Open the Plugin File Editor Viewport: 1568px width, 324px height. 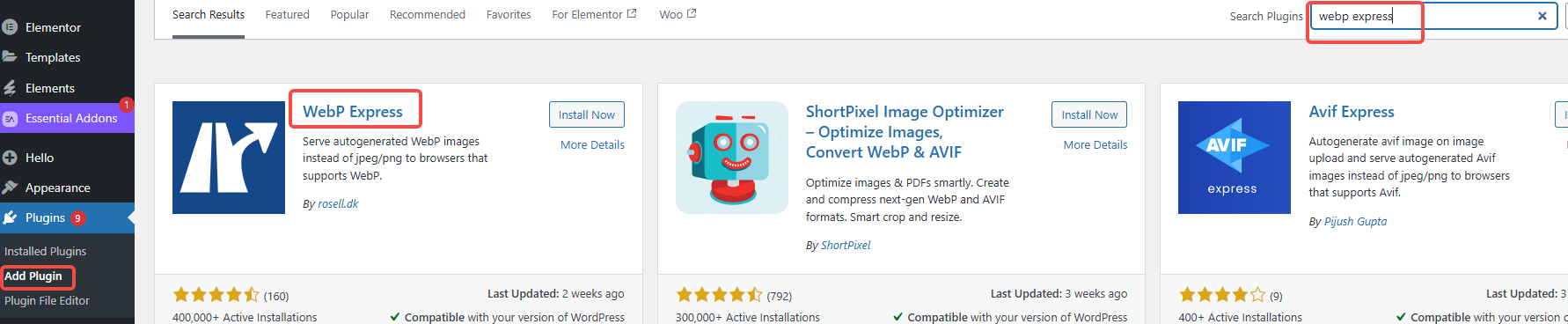click(47, 300)
